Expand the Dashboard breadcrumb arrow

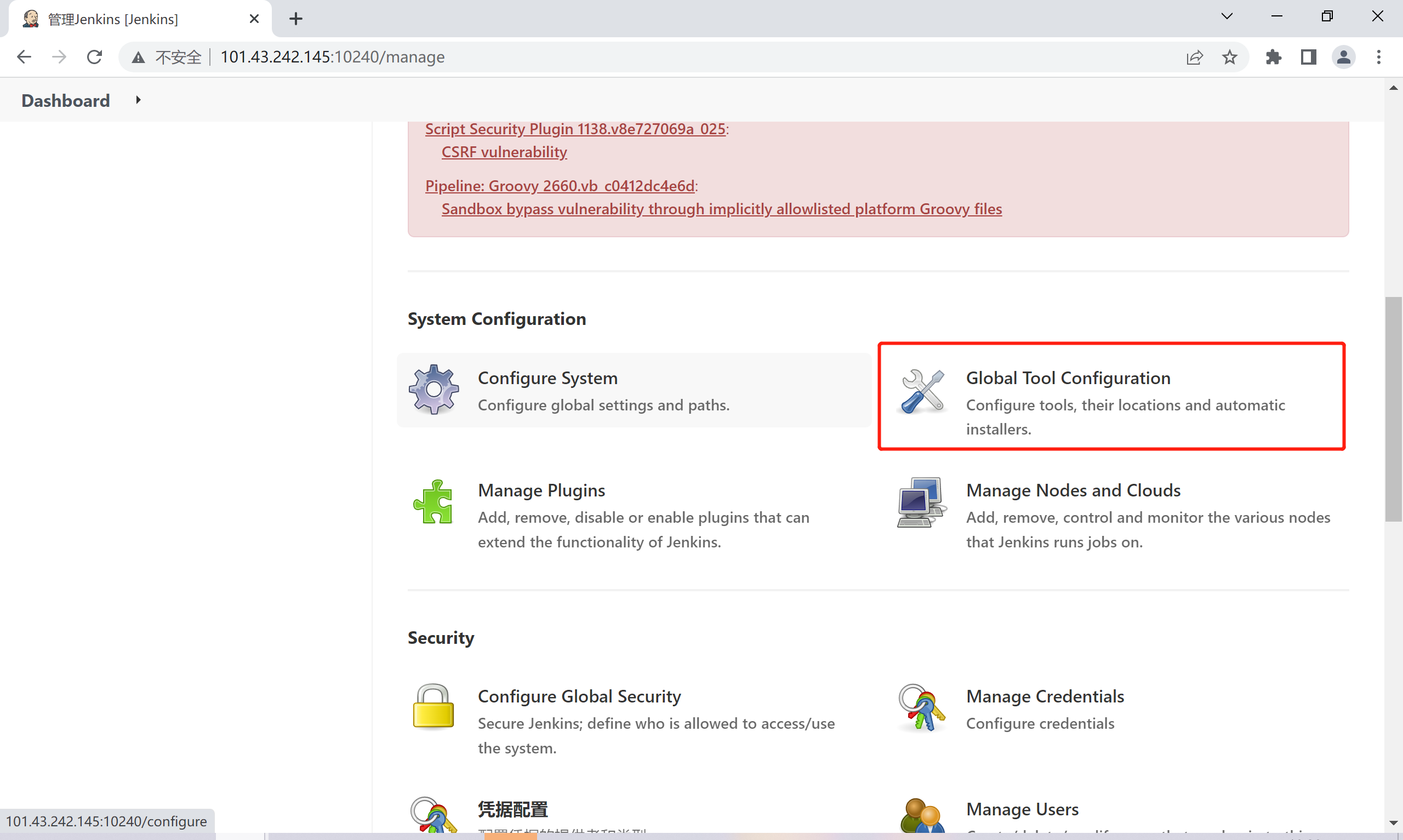(138, 100)
